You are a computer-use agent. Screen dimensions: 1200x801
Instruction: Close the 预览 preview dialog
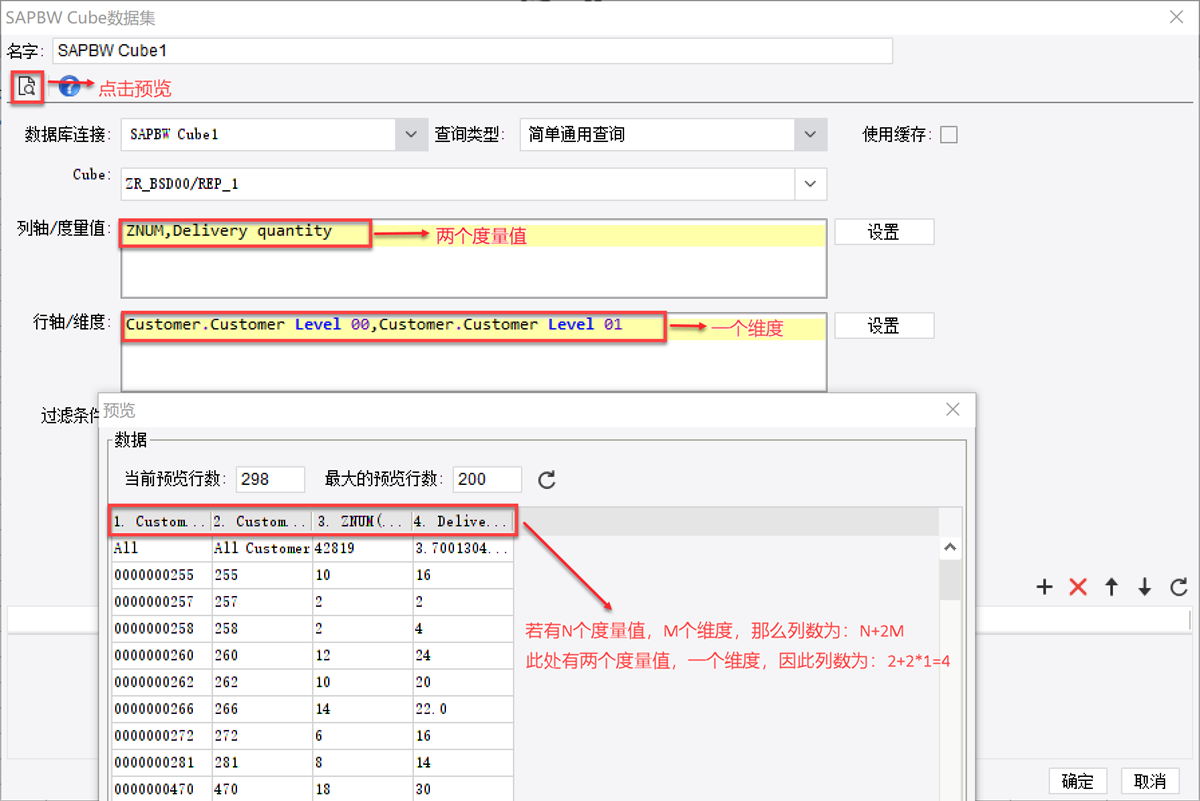pos(953,410)
